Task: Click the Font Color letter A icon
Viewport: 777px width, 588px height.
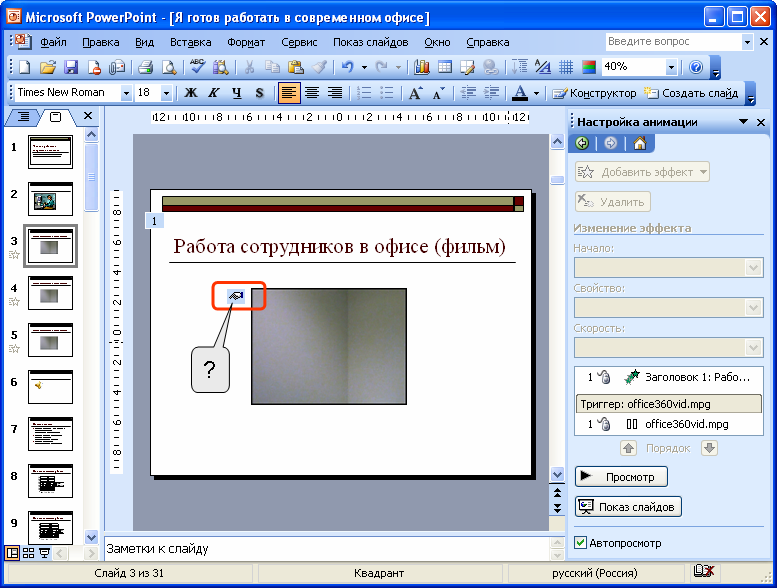Action: tap(519, 93)
